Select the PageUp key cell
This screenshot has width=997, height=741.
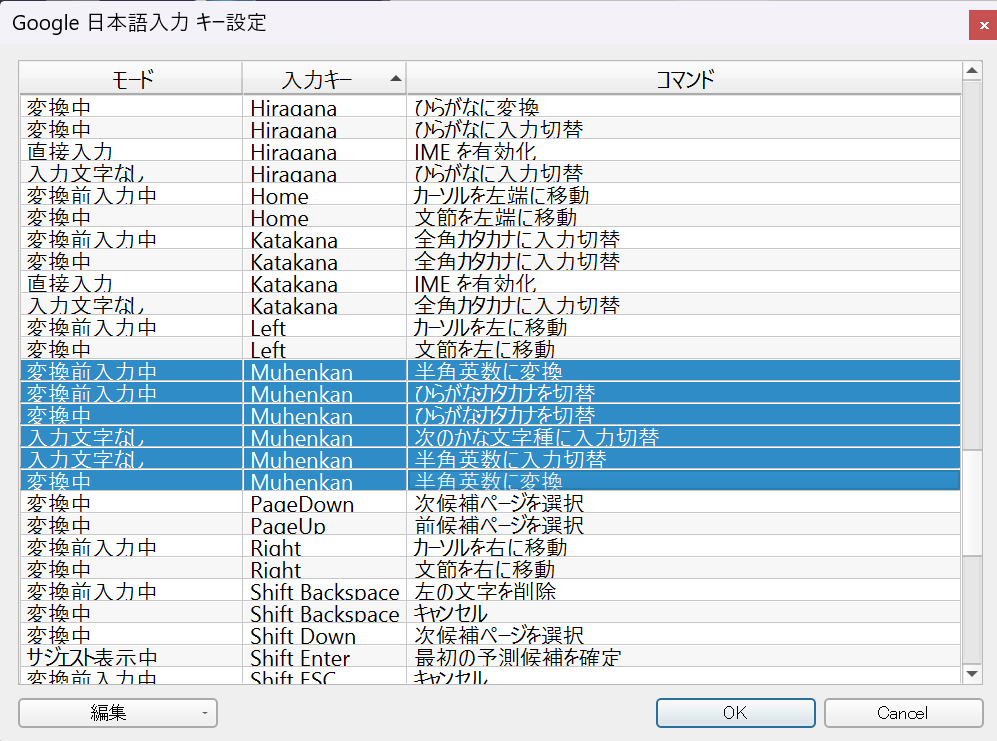click(x=324, y=525)
